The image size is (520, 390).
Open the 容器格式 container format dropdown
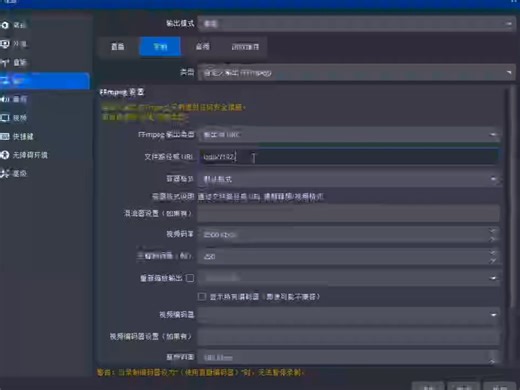pyautogui.click(x=349, y=179)
